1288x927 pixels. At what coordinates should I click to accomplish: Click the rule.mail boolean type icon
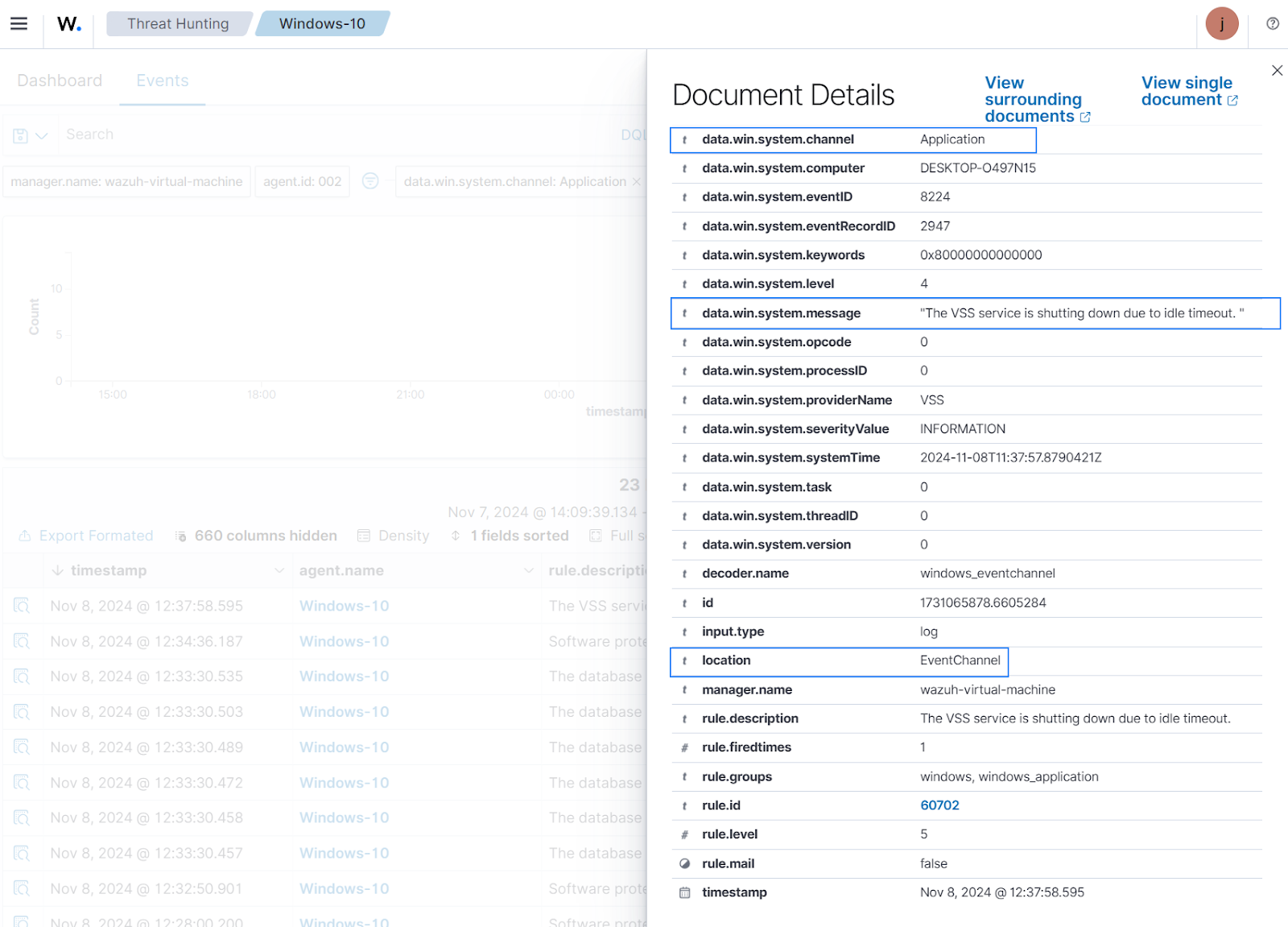coord(684,863)
